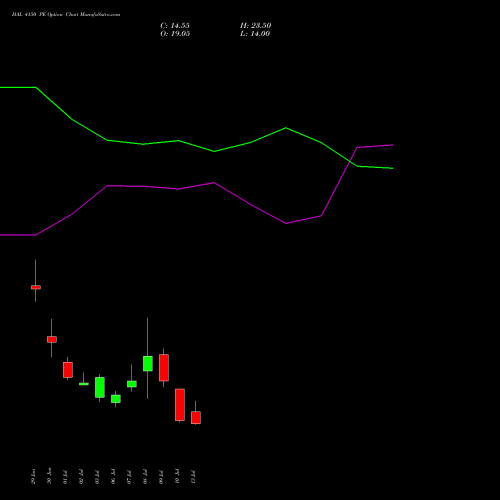Click the '03 Jul' date axis label

[97, 477]
